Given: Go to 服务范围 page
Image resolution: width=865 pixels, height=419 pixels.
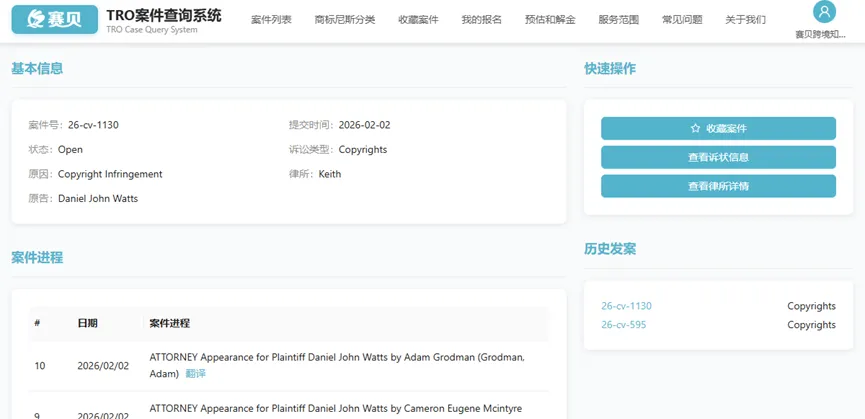Looking at the screenshot, I should point(618,20).
